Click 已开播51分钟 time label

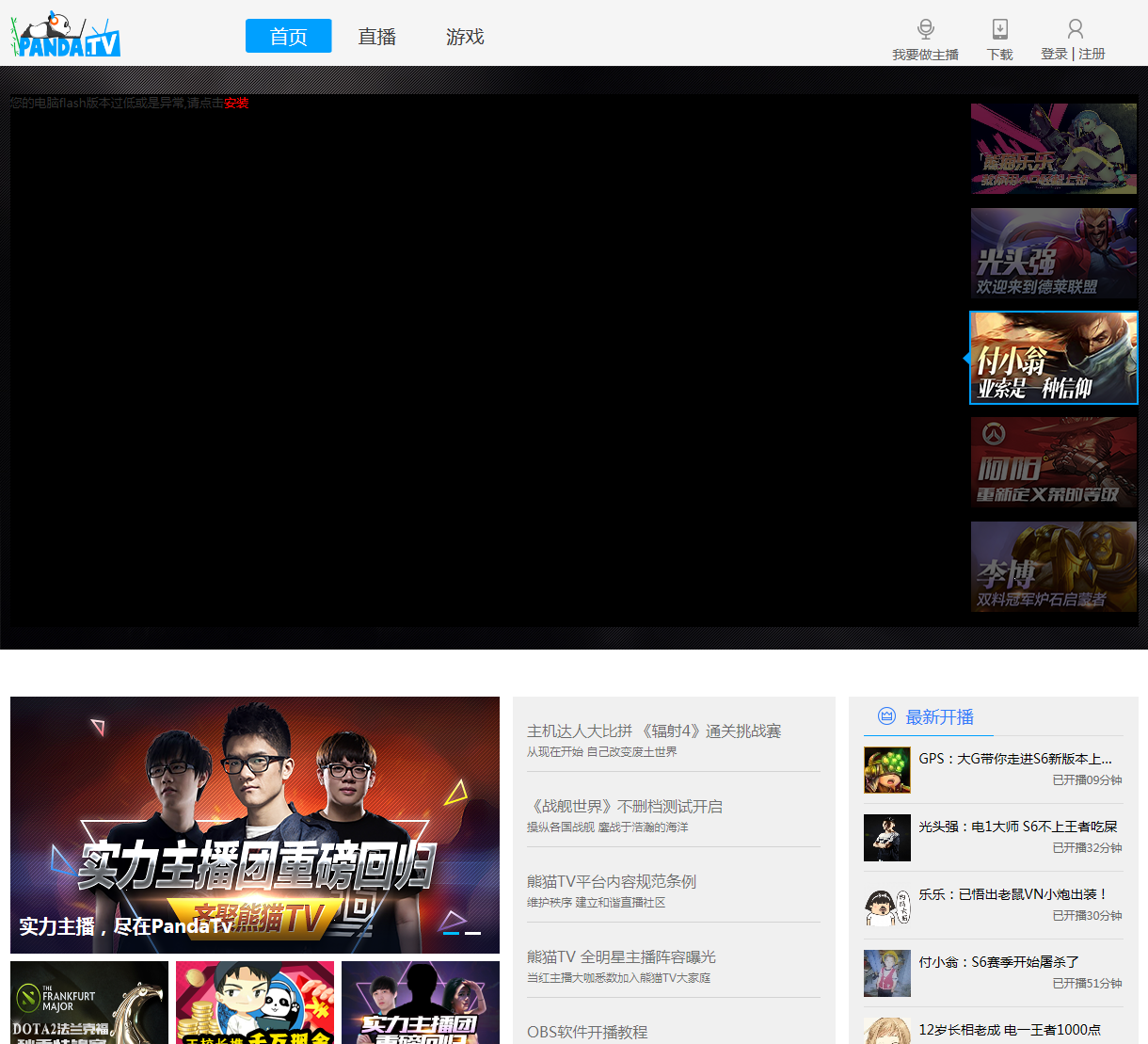tap(1087, 984)
